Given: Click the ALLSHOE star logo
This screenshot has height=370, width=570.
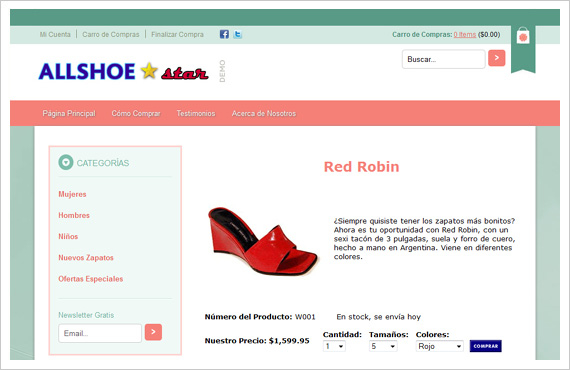Looking at the screenshot, I should (124, 71).
